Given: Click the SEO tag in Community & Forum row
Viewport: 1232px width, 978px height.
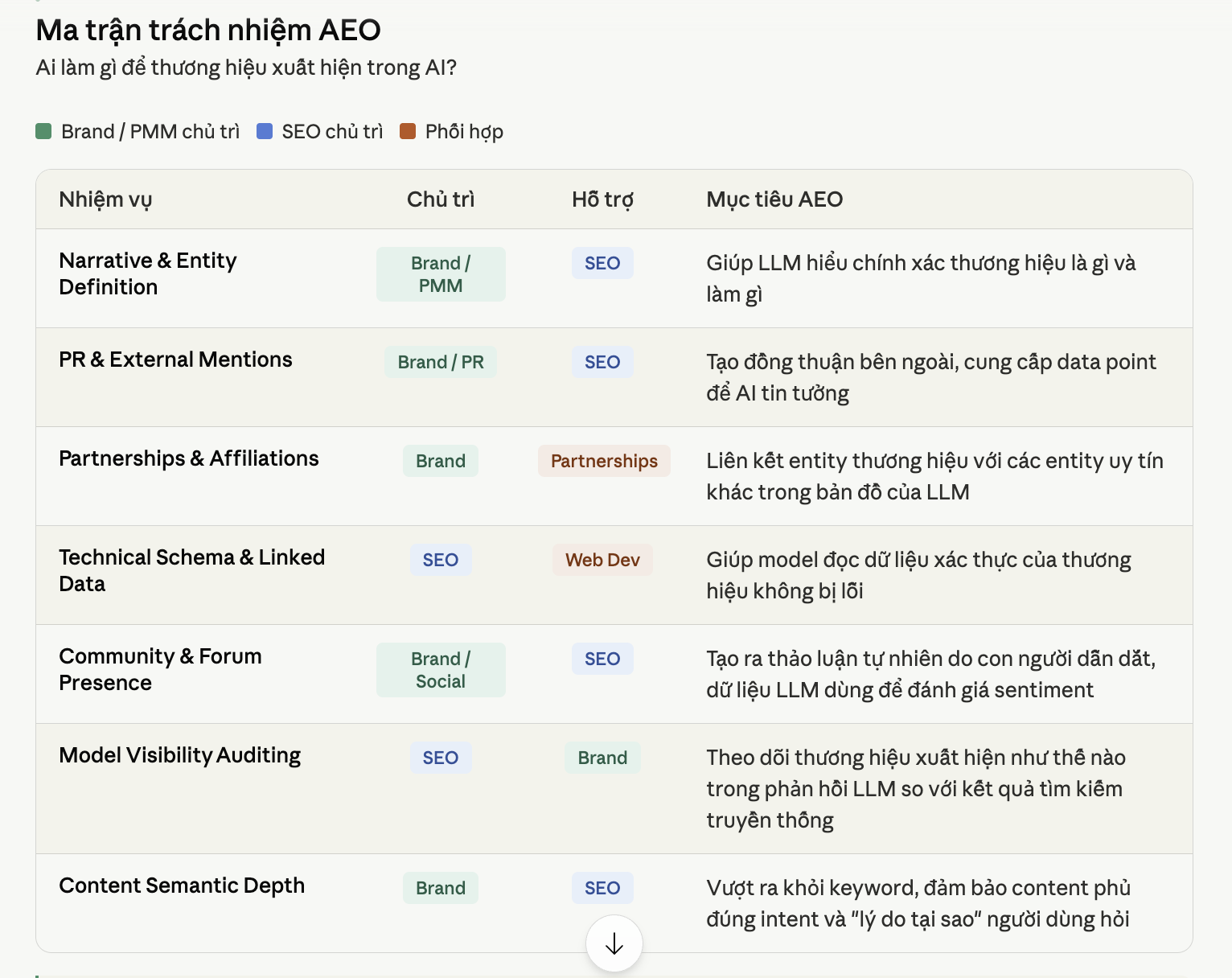Looking at the screenshot, I should tap(602, 659).
